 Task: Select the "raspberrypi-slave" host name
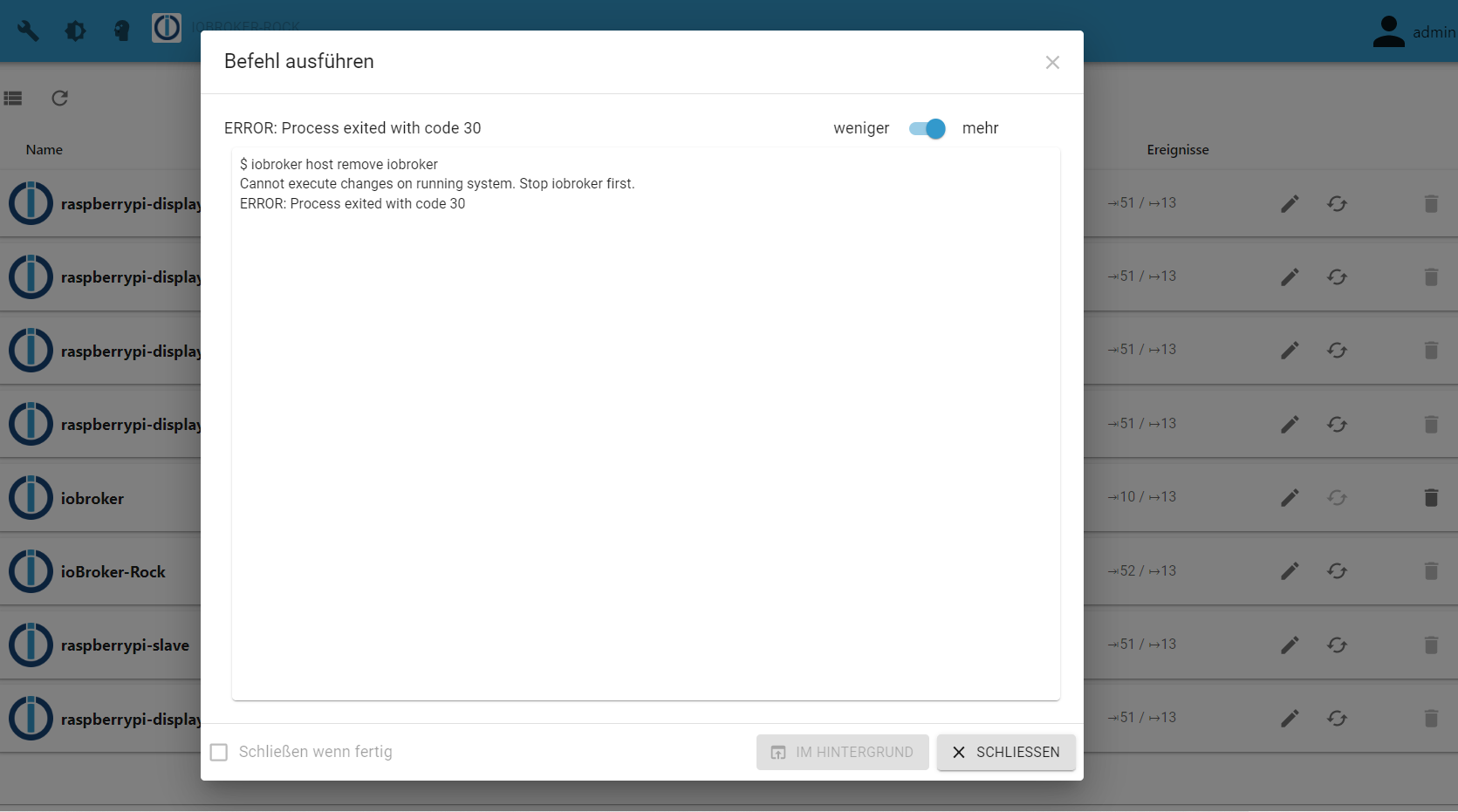click(x=125, y=645)
